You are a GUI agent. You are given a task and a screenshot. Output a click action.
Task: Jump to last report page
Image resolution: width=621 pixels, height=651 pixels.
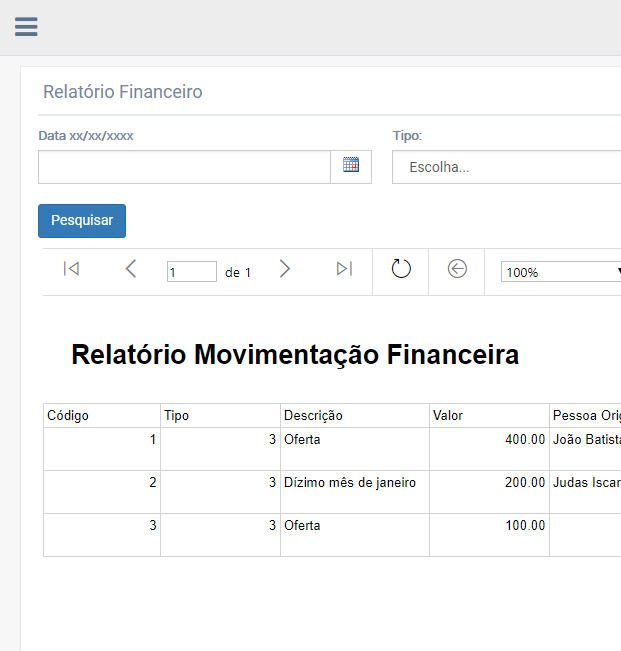(x=344, y=269)
